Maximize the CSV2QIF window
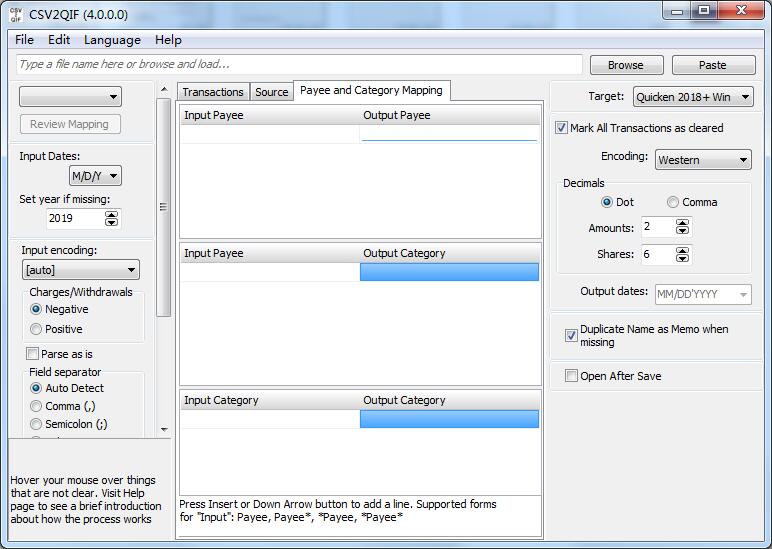Image resolution: width=772 pixels, height=549 pixels. pyautogui.click(x=704, y=11)
